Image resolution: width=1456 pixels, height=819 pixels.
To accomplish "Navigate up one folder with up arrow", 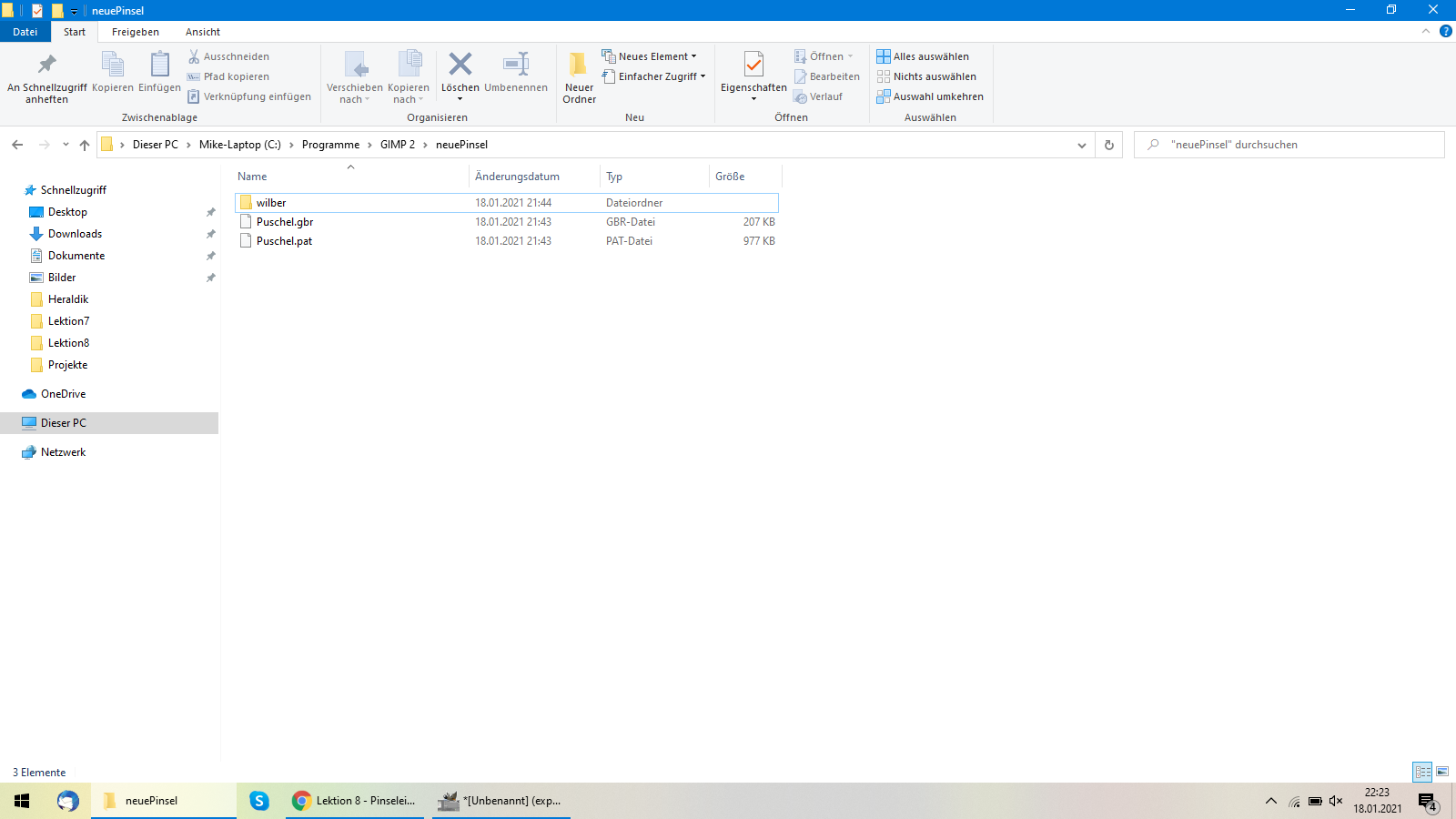I will [85, 145].
